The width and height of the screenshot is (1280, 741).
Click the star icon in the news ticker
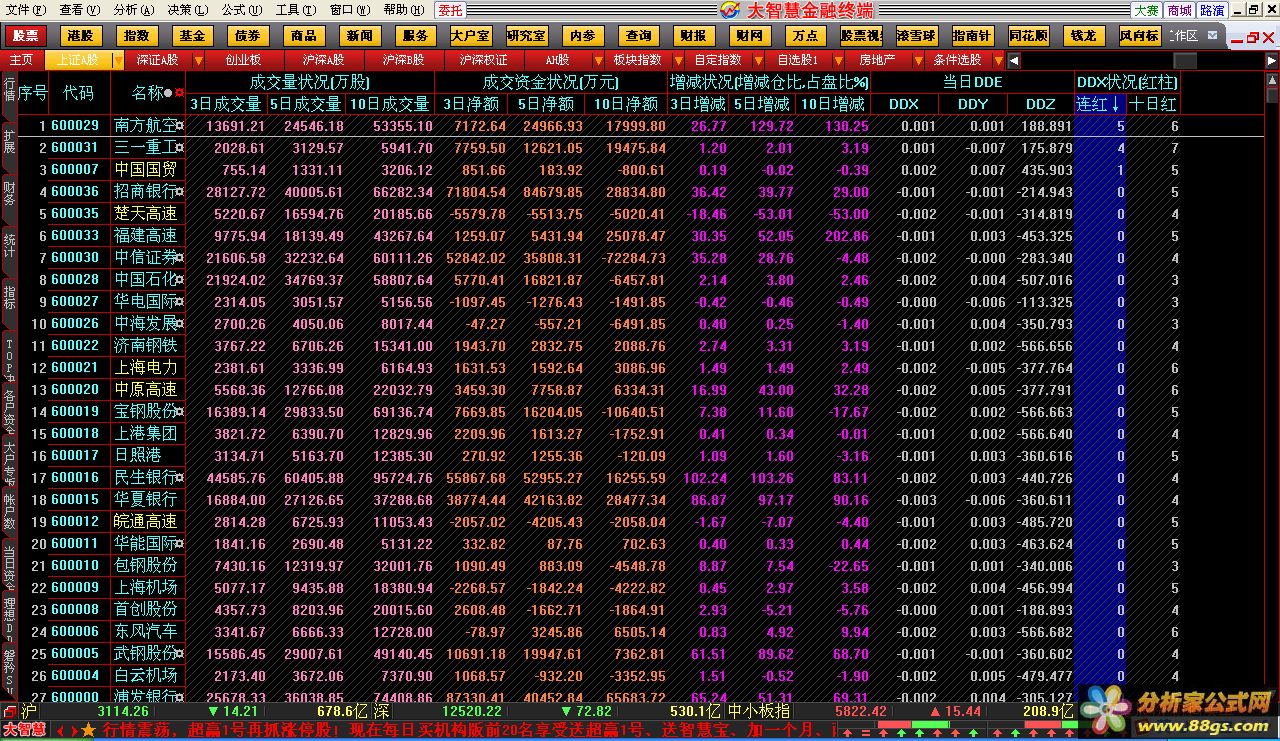[88, 730]
